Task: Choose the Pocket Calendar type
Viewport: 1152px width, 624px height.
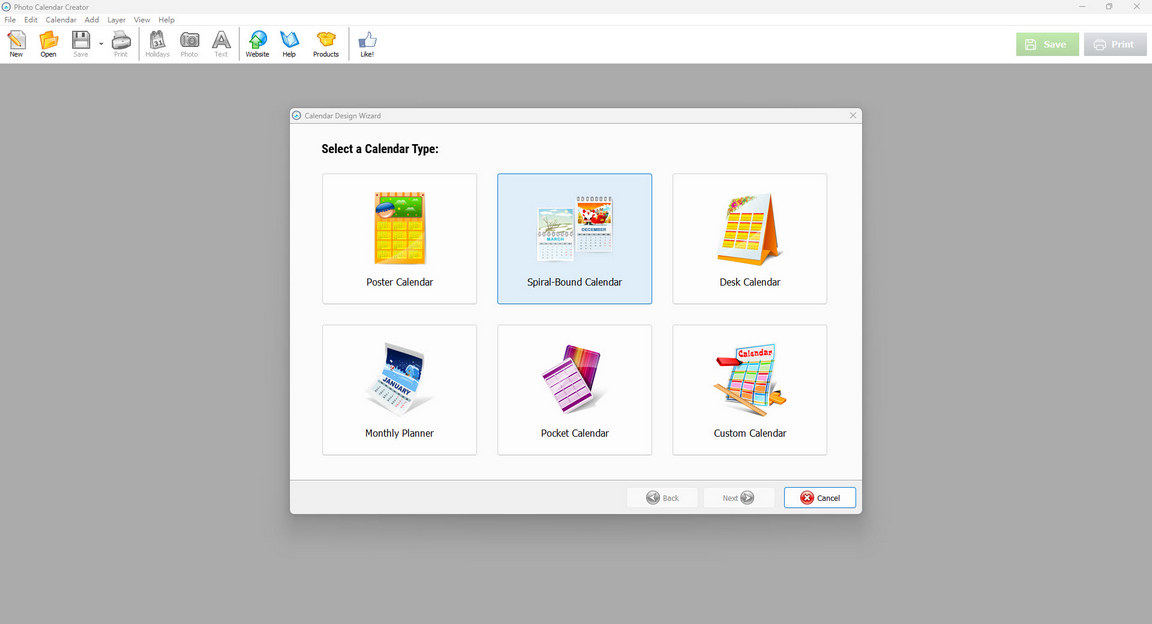Action: (575, 390)
